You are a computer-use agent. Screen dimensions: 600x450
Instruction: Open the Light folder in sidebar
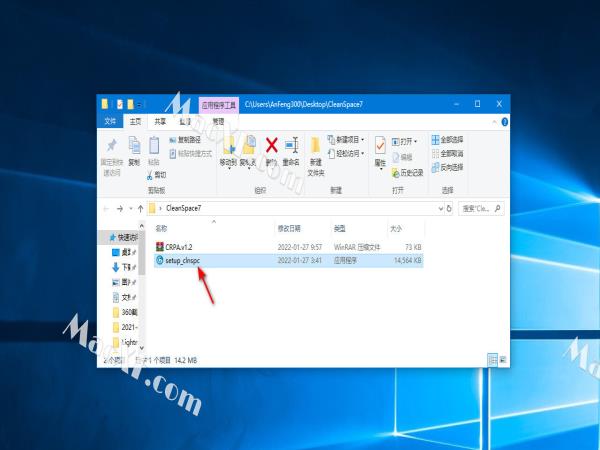(x=124, y=342)
